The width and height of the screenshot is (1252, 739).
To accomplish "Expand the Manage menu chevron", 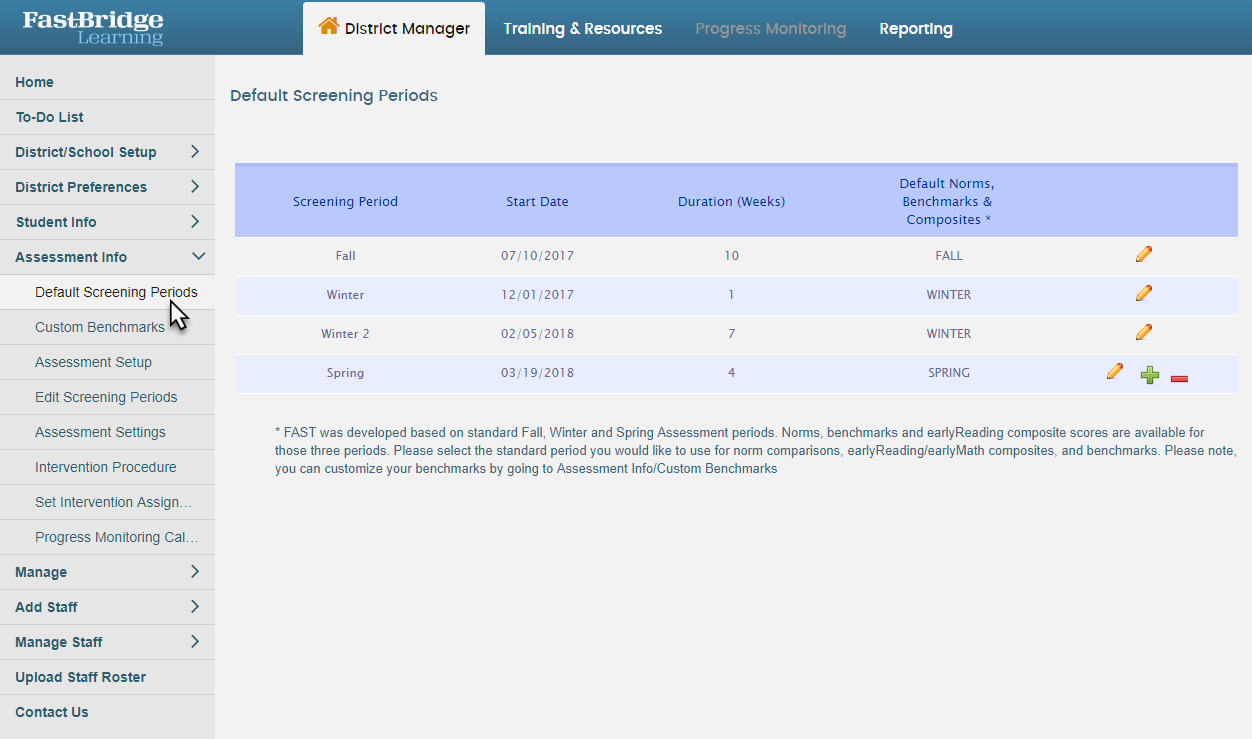I will point(195,572).
